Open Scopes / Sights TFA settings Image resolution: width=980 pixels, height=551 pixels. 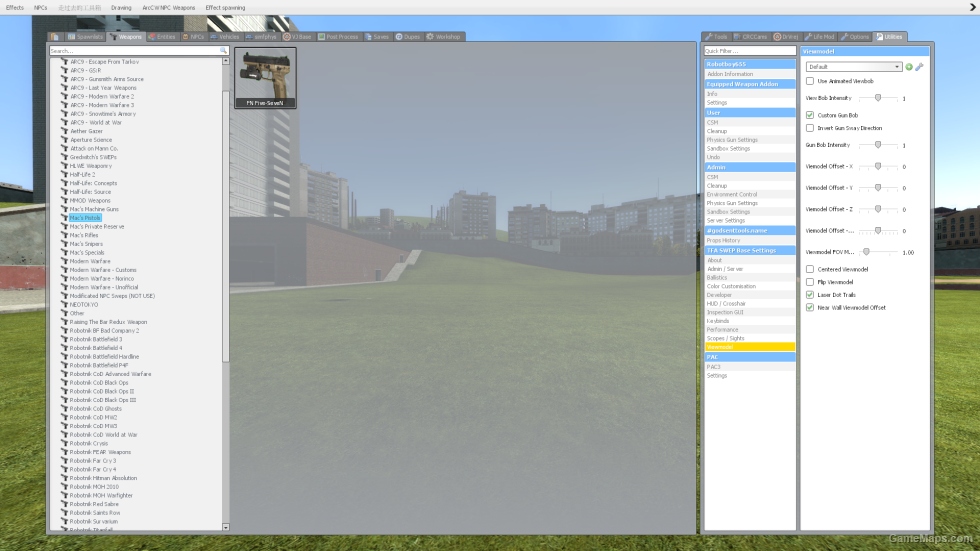[x=750, y=338]
